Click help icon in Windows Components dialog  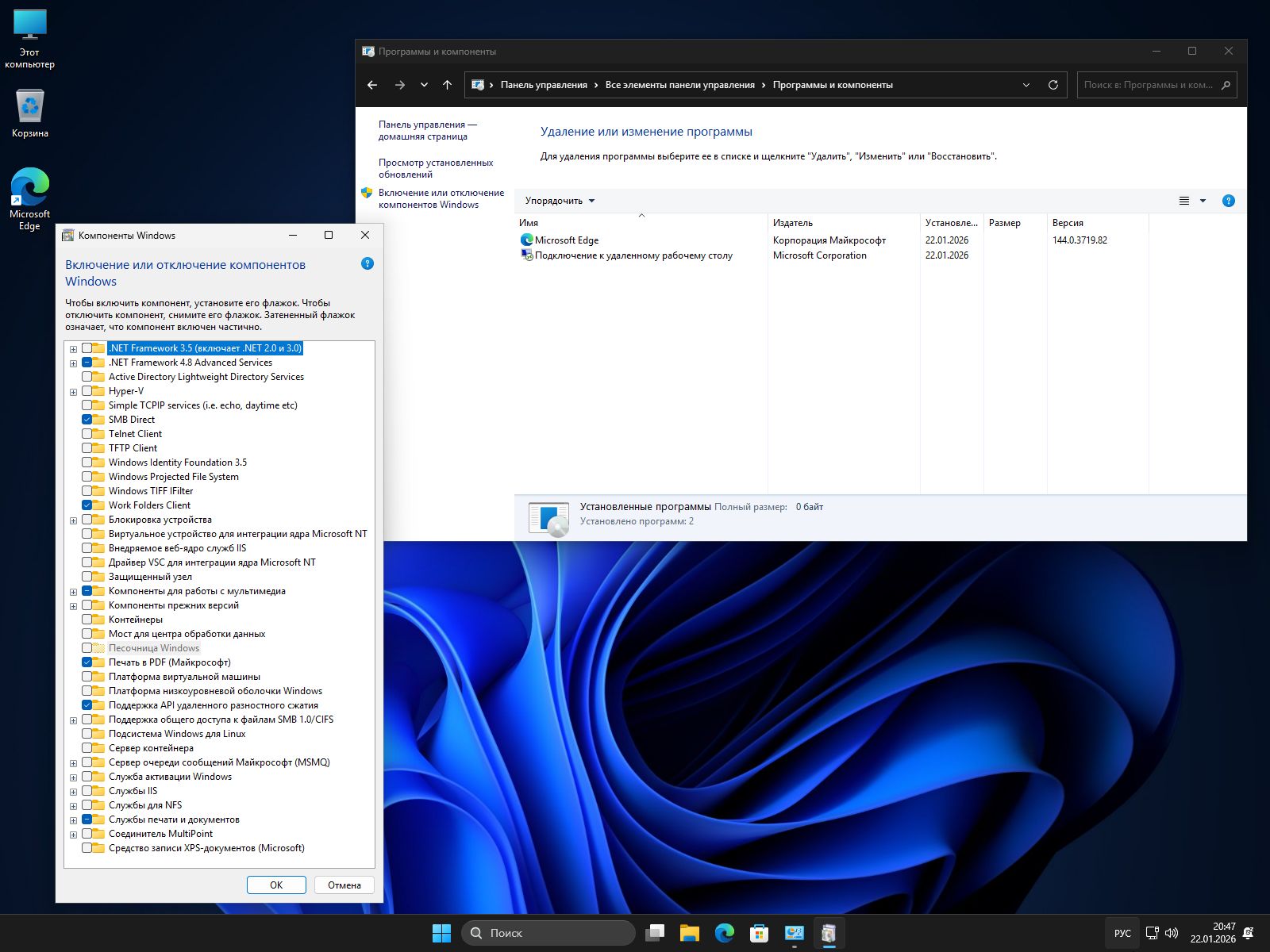pyautogui.click(x=367, y=263)
